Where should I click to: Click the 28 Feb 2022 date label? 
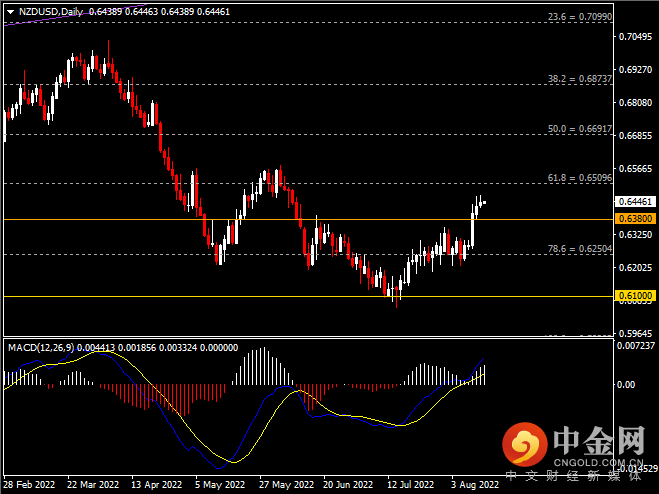coord(29,485)
